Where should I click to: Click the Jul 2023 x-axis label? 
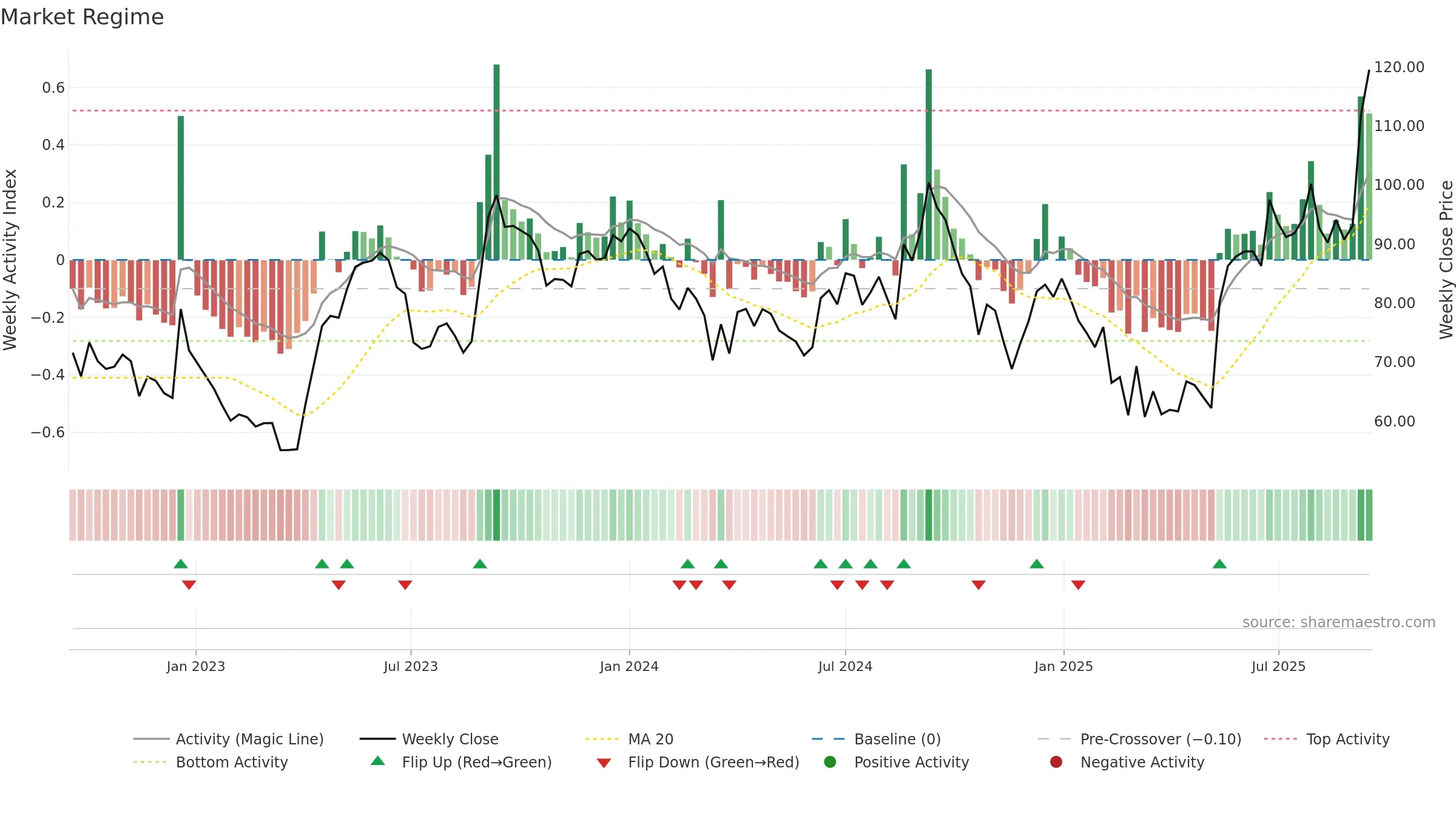pyautogui.click(x=411, y=666)
